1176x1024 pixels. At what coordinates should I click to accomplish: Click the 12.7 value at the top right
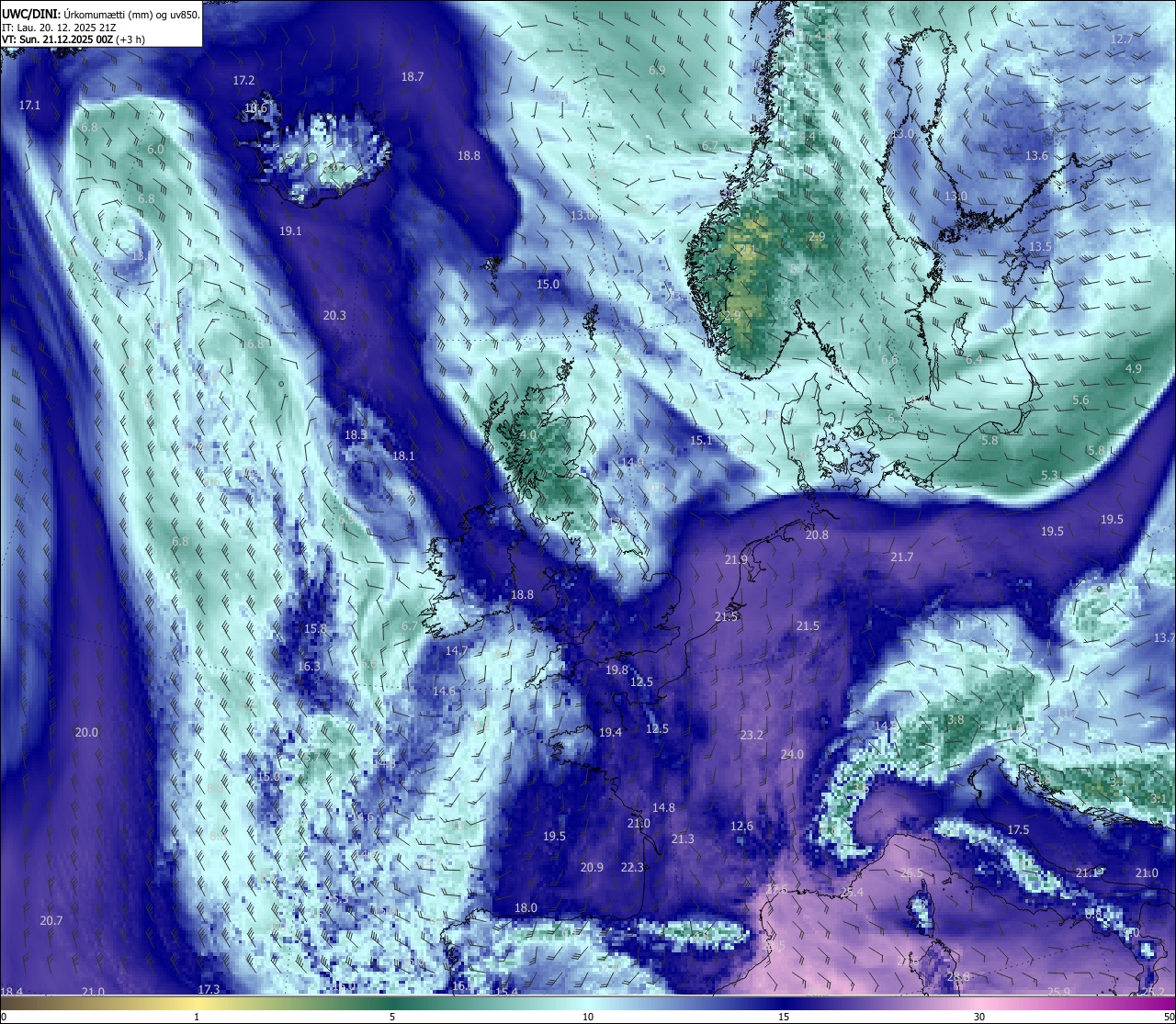click(1122, 39)
